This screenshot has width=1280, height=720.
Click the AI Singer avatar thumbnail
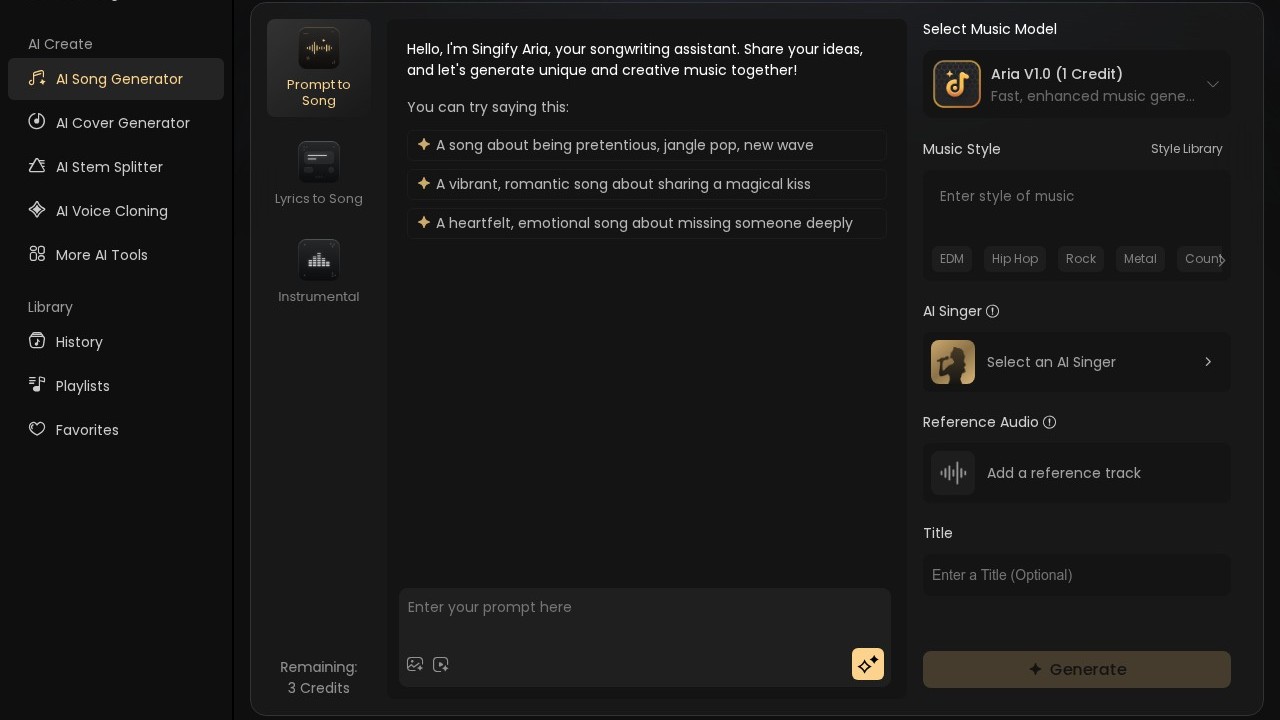click(x=953, y=362)
